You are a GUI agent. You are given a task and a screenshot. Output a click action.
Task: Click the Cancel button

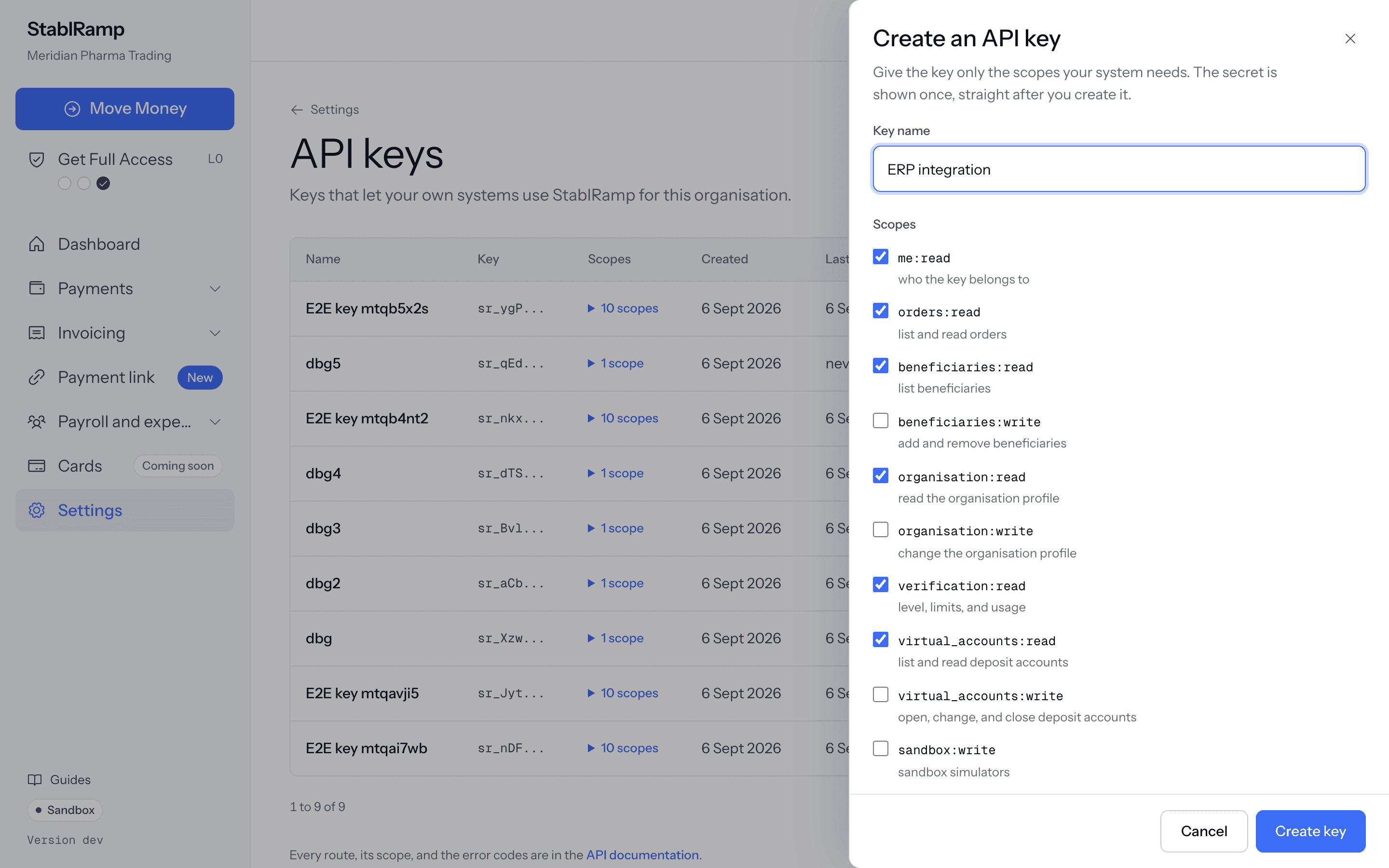click(x=1204, y=831)
